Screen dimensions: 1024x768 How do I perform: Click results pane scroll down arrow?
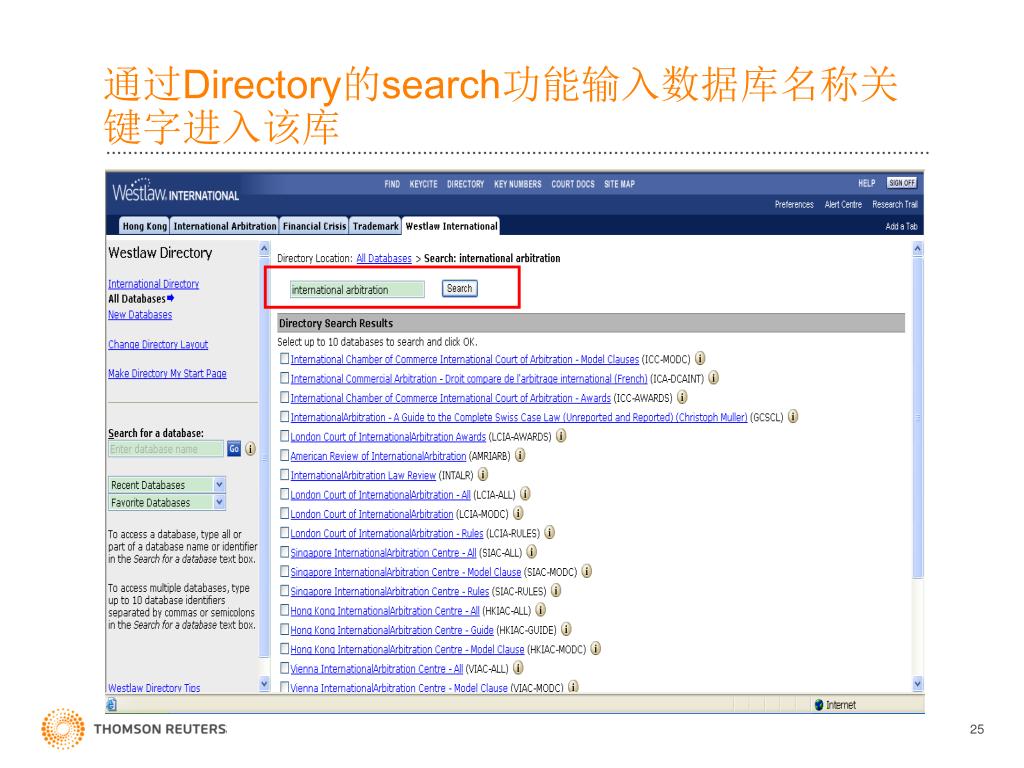[918, 684]
